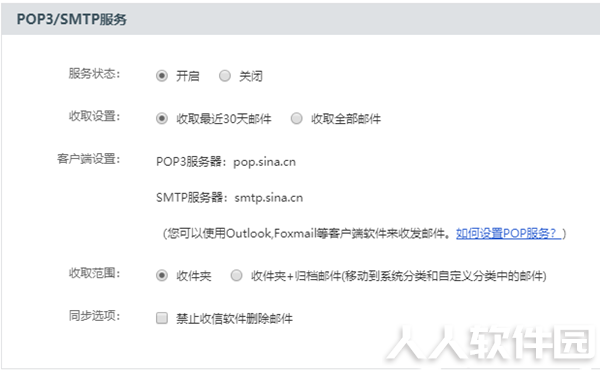600x377 pixels.
Task: Click the Outlook,Foxmail client hint text
Action: pos(308,233)
